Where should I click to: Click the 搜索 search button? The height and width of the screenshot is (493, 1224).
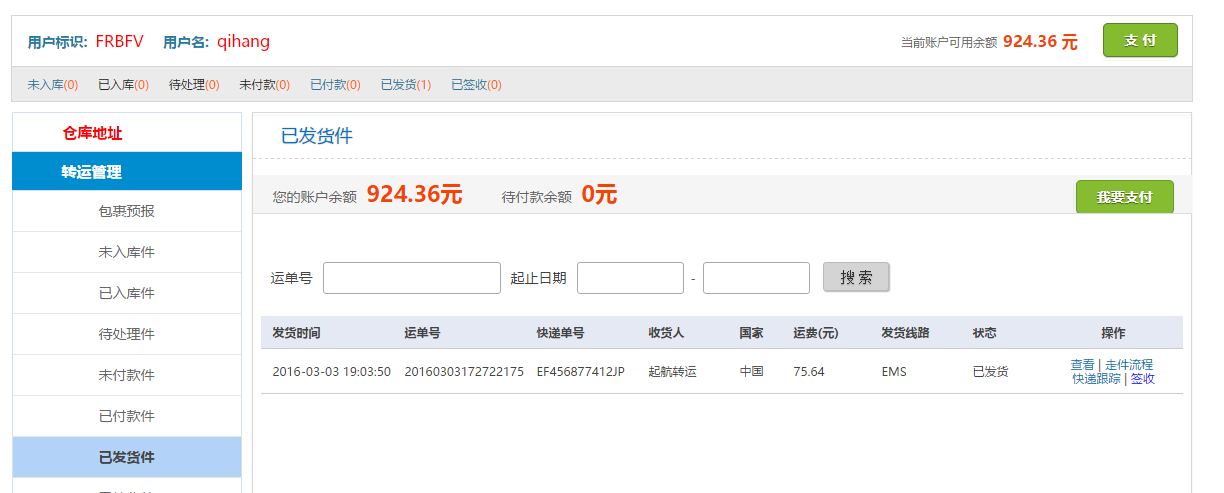[x=856, y=277]
